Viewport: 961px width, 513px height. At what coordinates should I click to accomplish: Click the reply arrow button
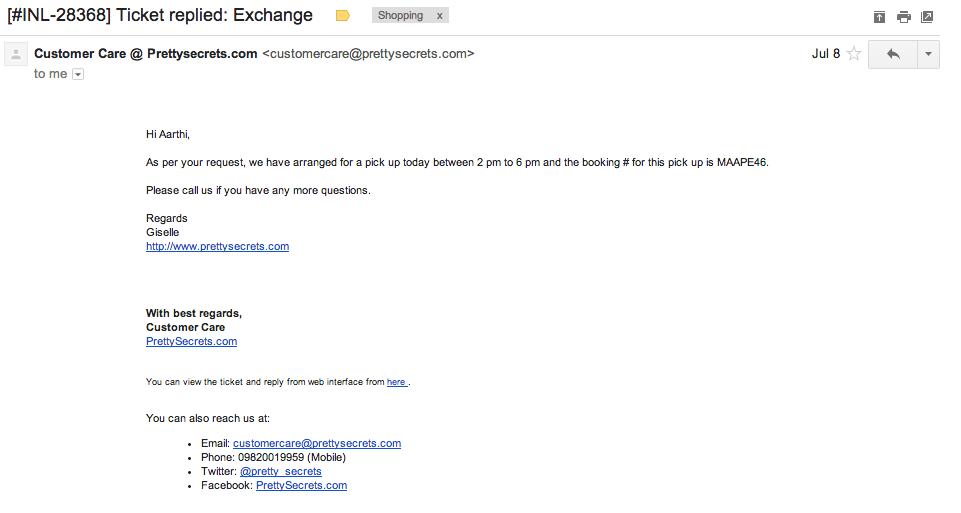[x=892, y=54]
